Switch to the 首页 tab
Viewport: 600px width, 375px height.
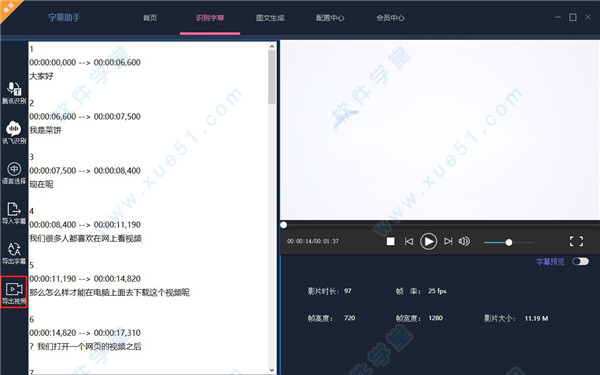[150, 18]
